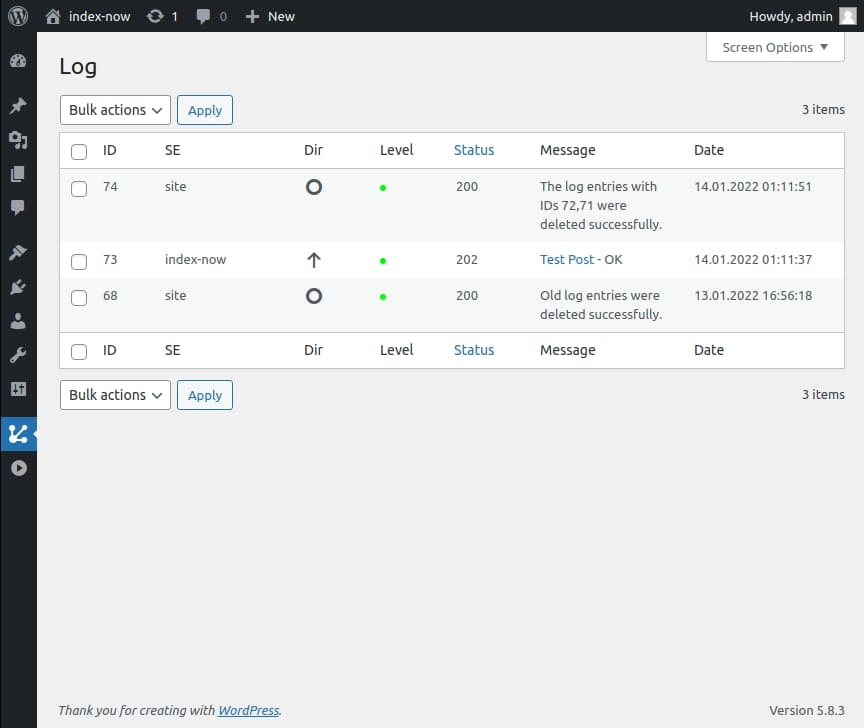The width and height of the screenshot is (864, 728).
Task: Open the Comments sidebar icon
Action: (18, 208)
